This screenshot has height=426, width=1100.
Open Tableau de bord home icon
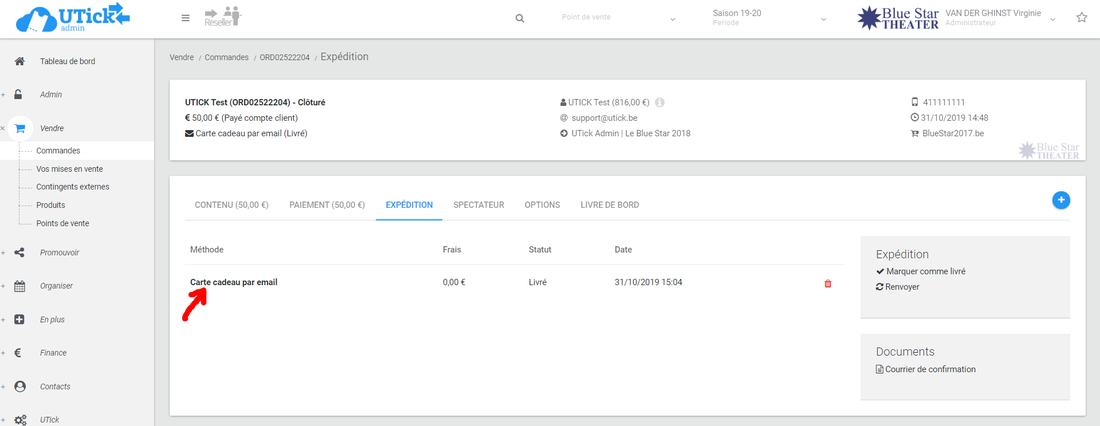tap(19, 61)
